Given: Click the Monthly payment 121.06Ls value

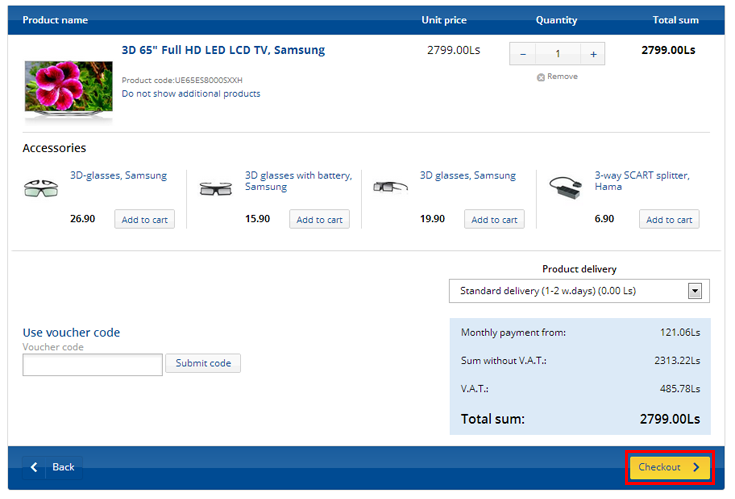Looking at the screenshot, I should (680, 333).
